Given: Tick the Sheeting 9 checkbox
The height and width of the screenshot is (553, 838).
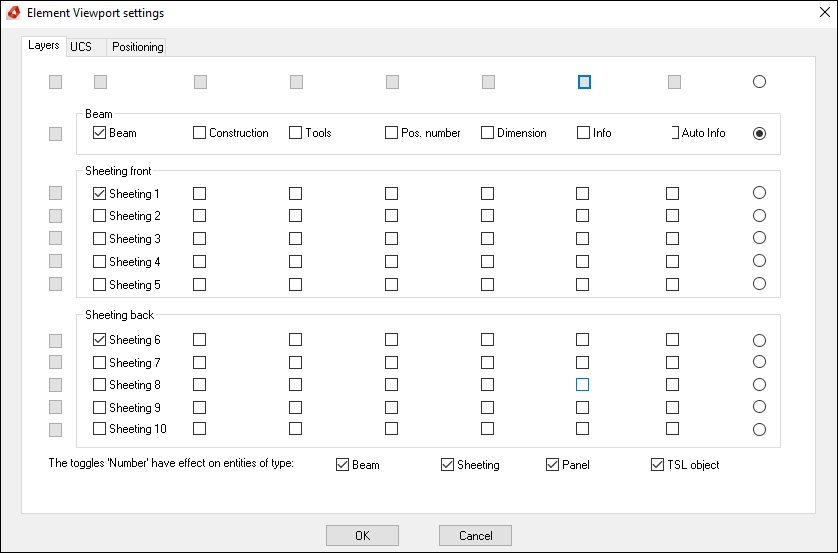Looking at the screenshot, I should pyautogui.click(x=99, y=407).
